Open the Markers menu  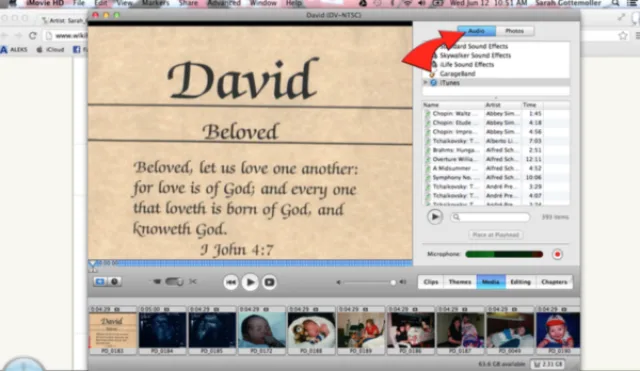pos(155,3)
